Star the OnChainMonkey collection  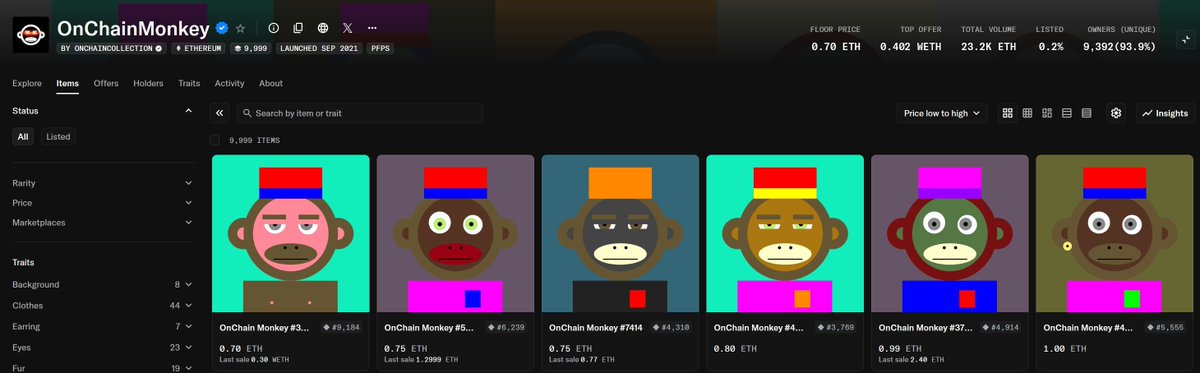(240, 28)
